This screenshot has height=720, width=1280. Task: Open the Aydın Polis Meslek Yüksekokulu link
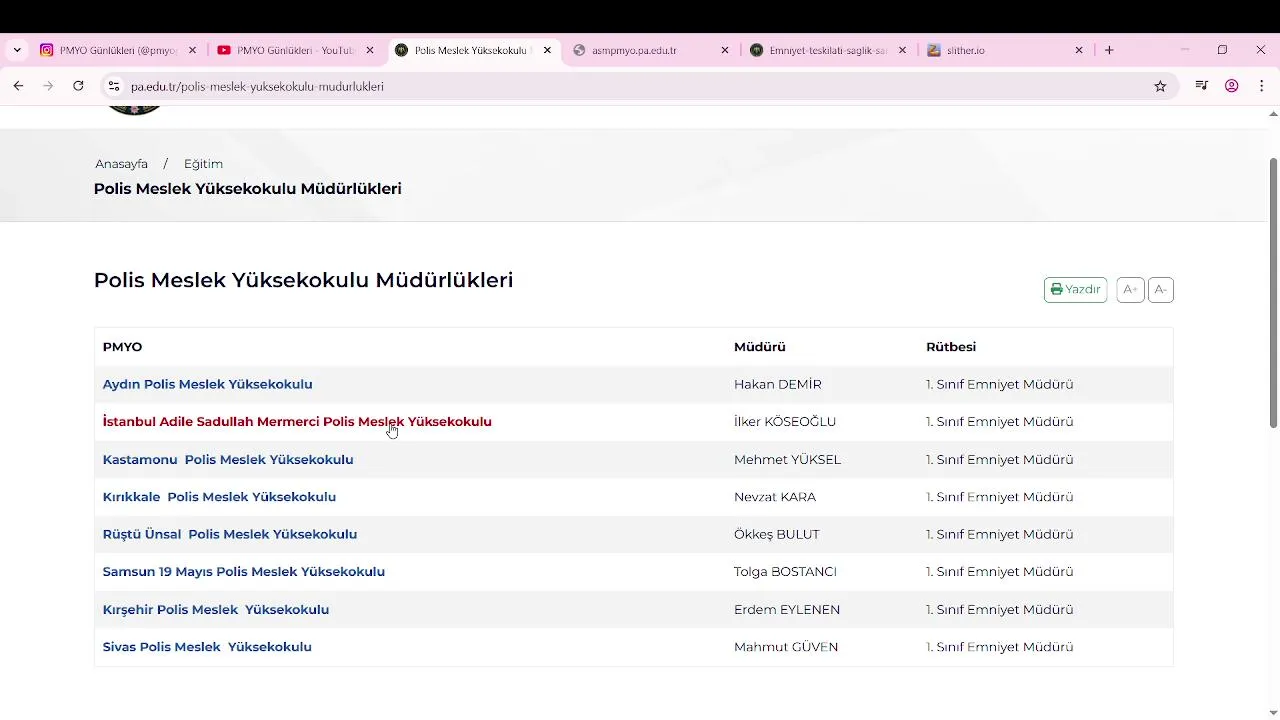[x=207, y=384]
